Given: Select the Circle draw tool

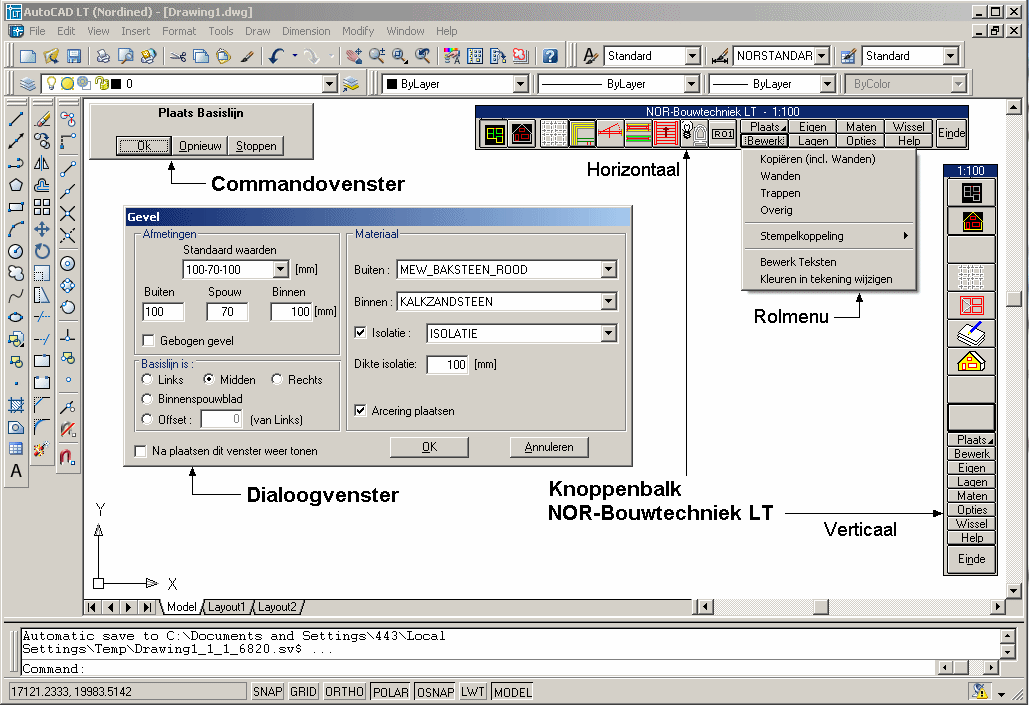Looking at the screenshot, I should 16,251.
